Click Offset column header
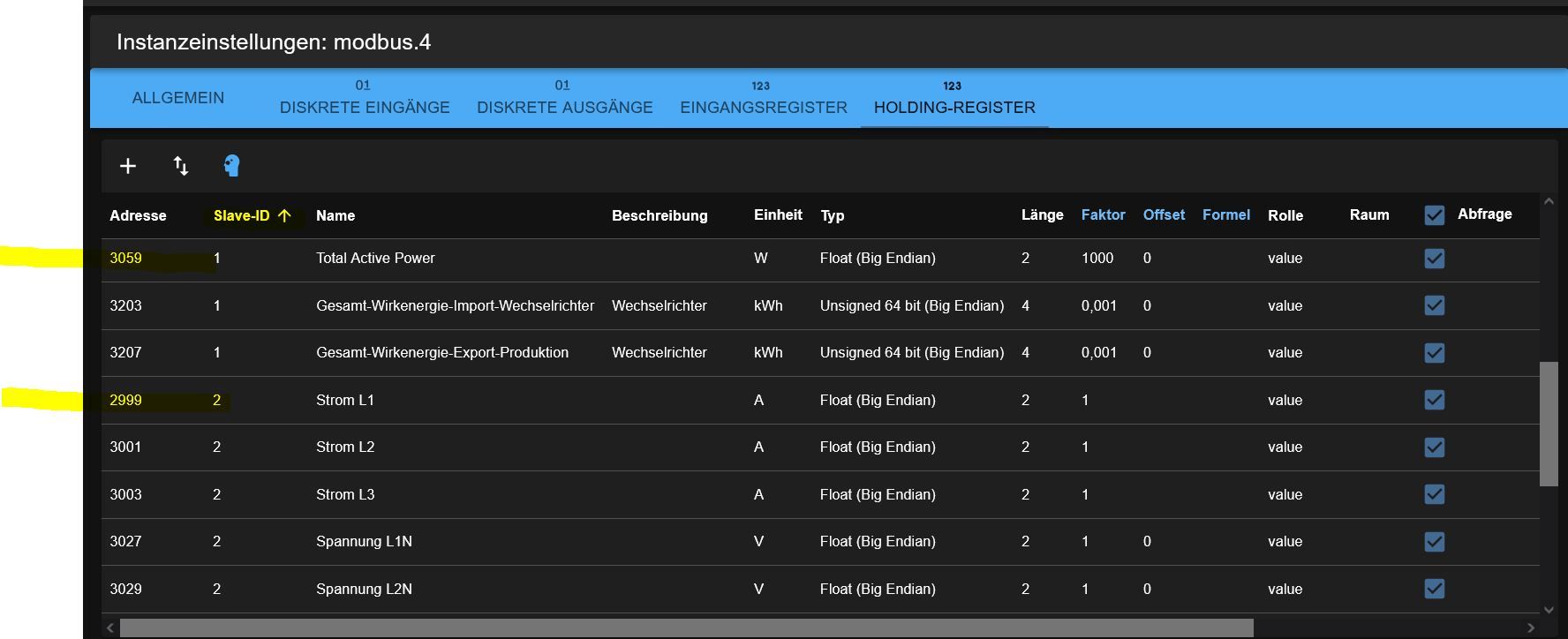The height and width of the screenshot is (639, 1568). (1164, 214)
